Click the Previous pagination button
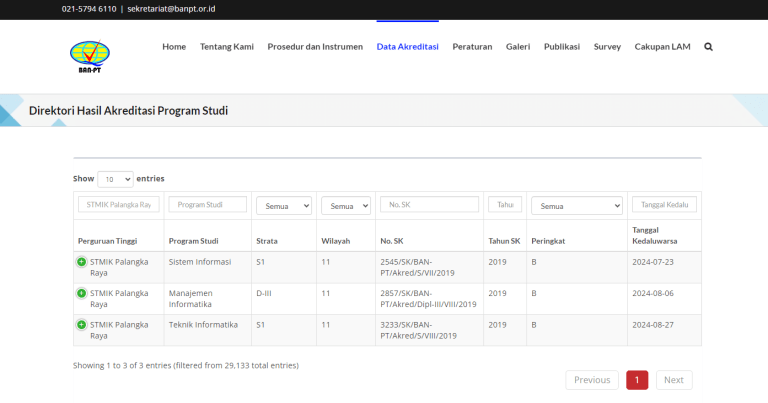 [592, 380]
